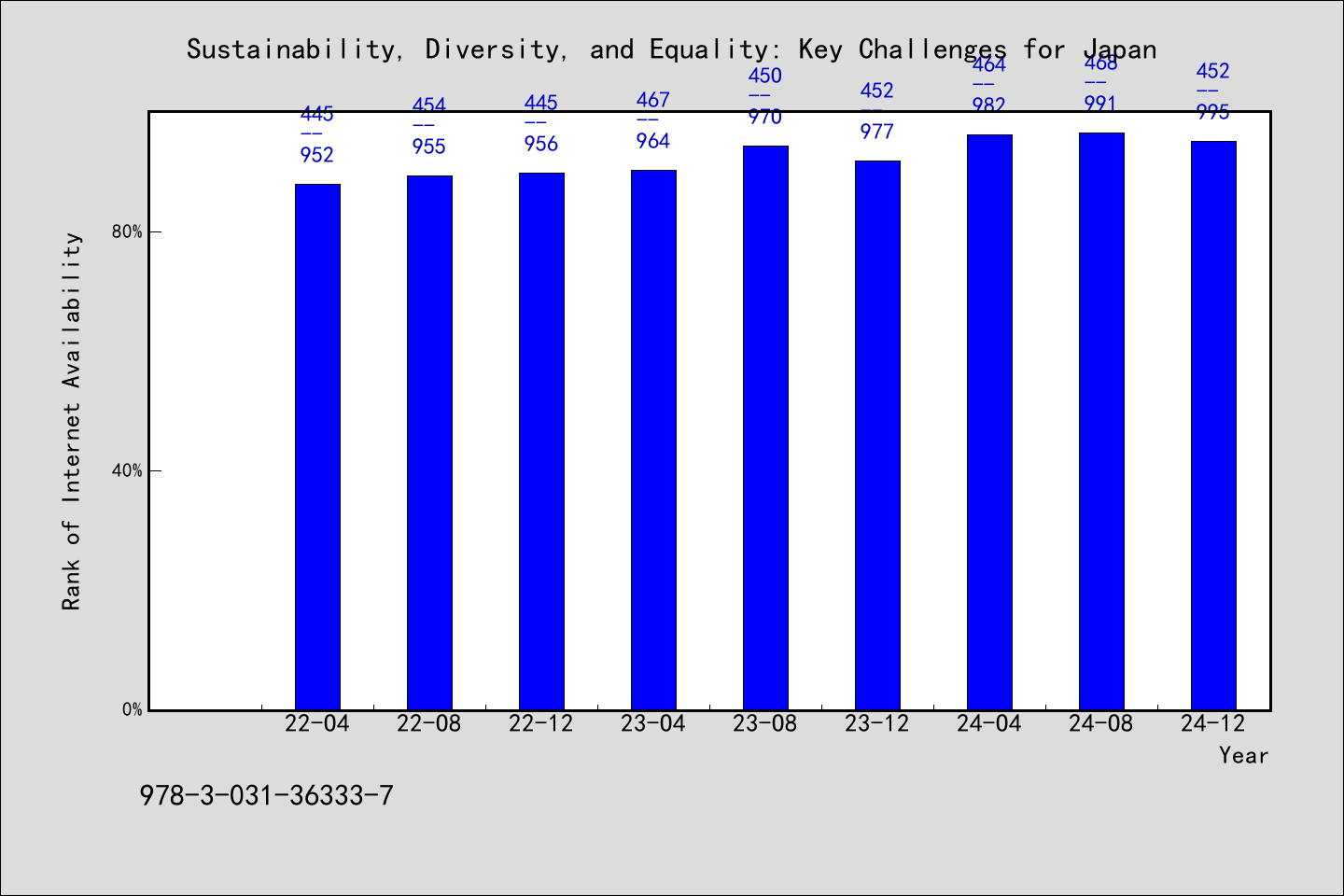Select the data label 964
The height and width of the screenshot is (896, 1344).
pyautogui.click(x=653, y=141)
